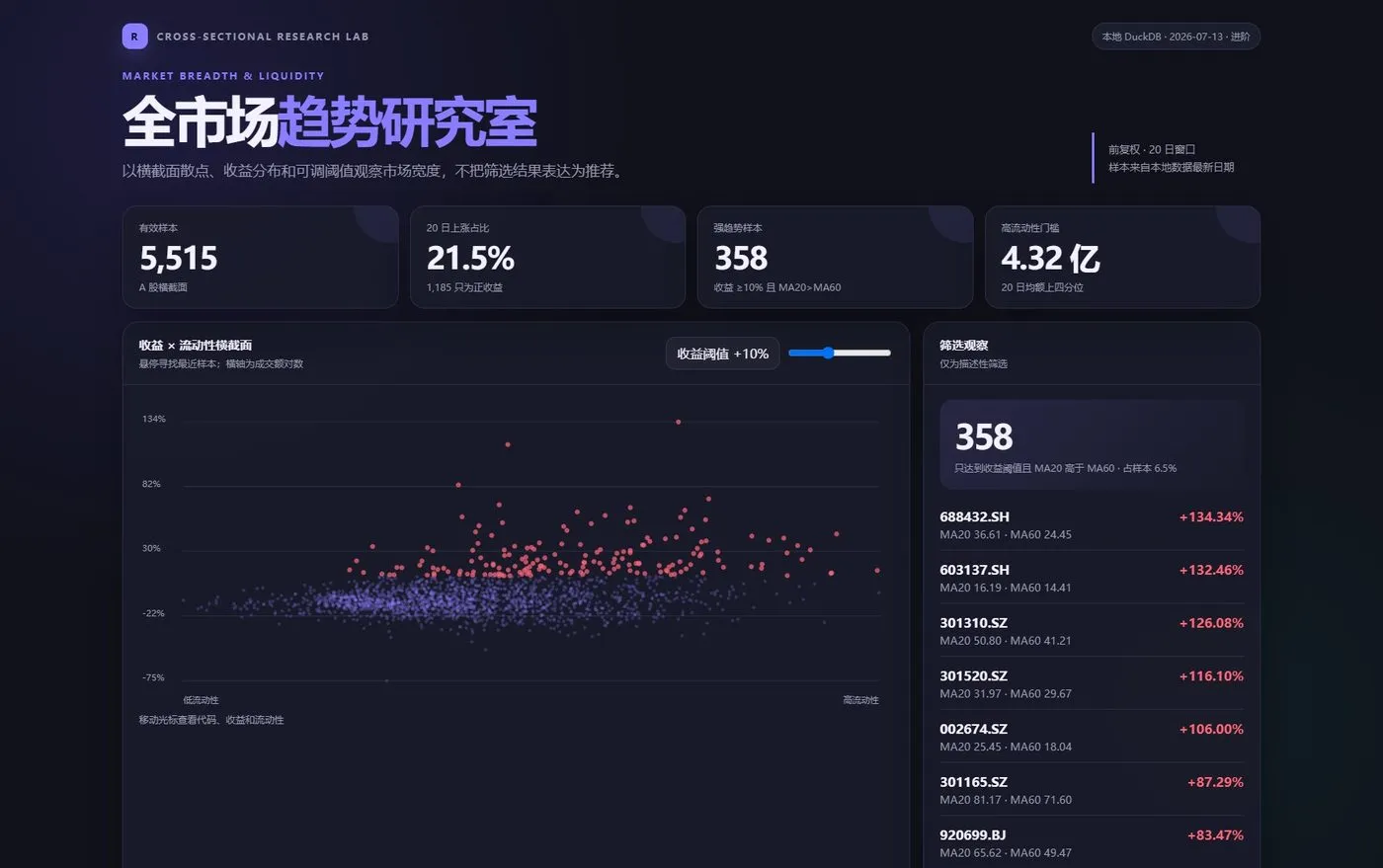This screenshot has width=1383, height=868.
Task: Click the DuckDB date status badge
Action: [1176, 37]
